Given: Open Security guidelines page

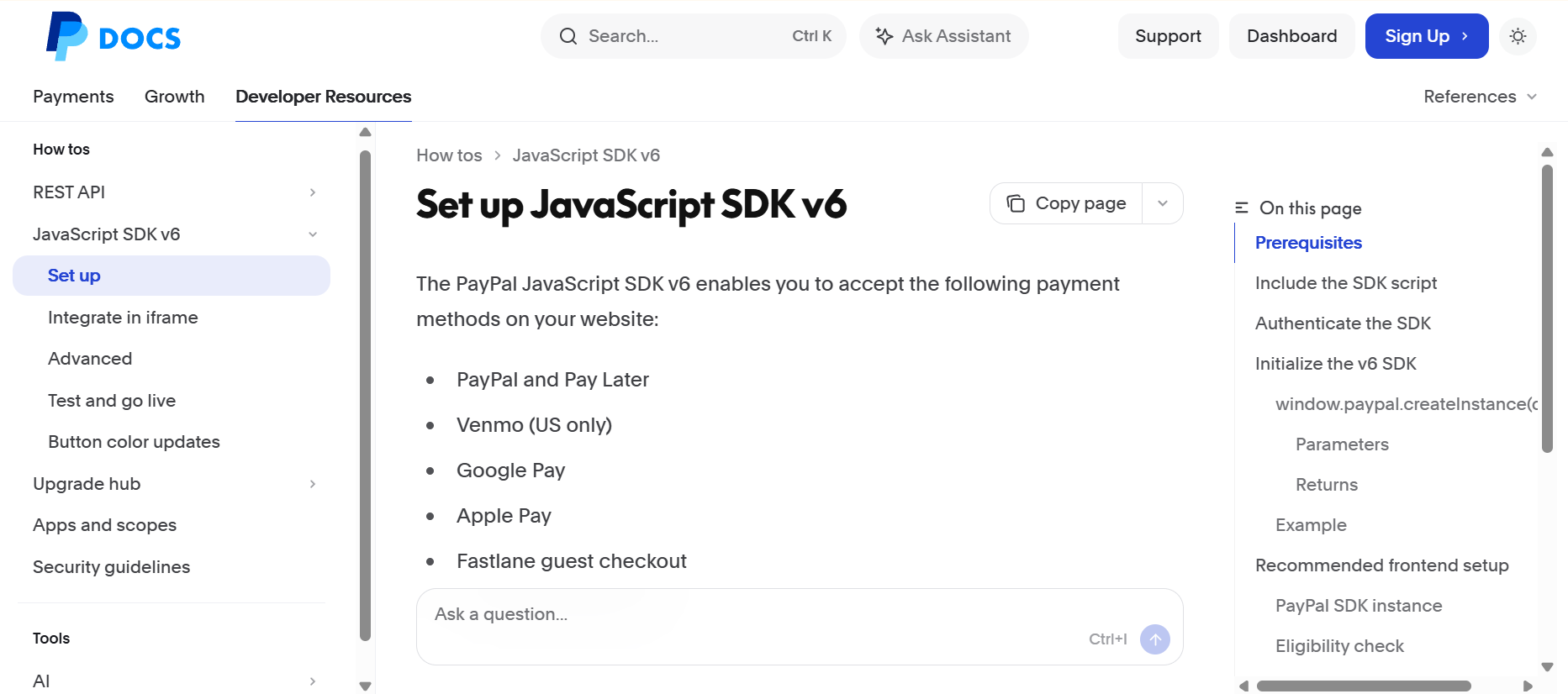Looking at the screenshot, I should point(112,567).
